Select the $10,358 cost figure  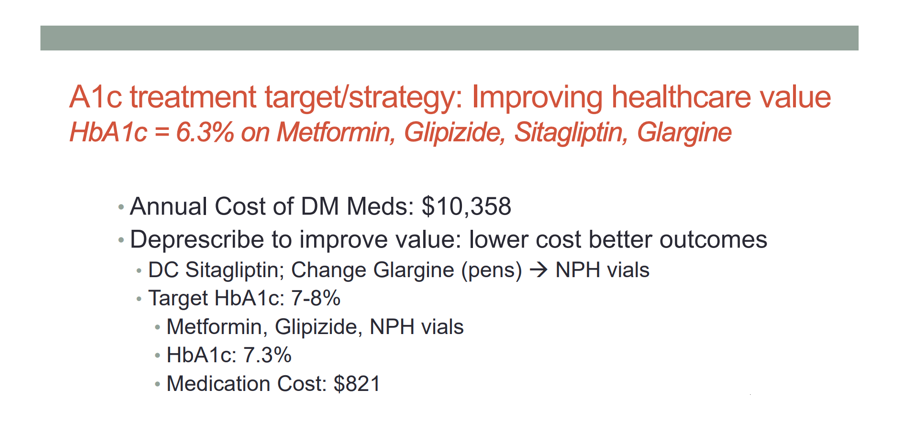(x=466, y=206)
